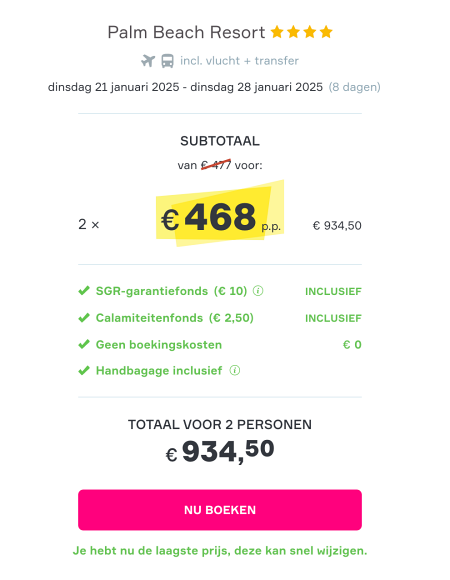The height and width of the screenshot is (580, 450).
Task: Click the yellow €468 p.p. price badge
Action: [220, 214]
